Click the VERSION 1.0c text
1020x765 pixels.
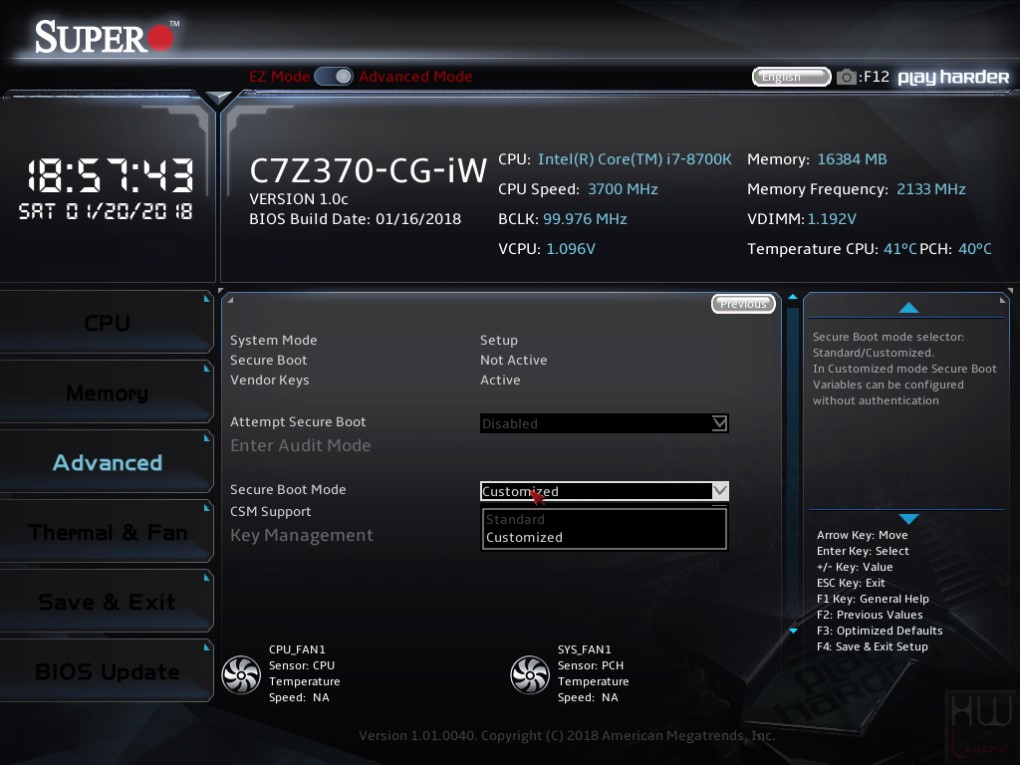(x=299, y=199)
